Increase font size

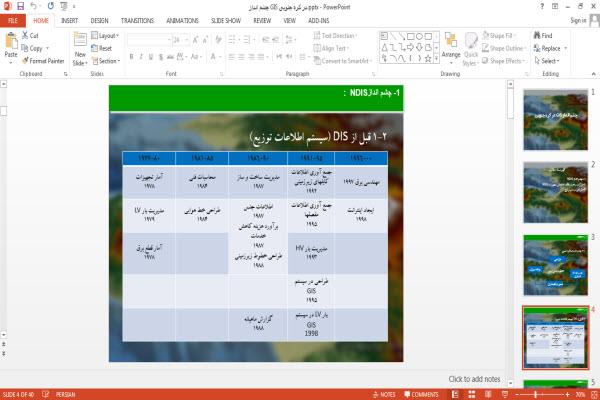click(x=196, y=40)
